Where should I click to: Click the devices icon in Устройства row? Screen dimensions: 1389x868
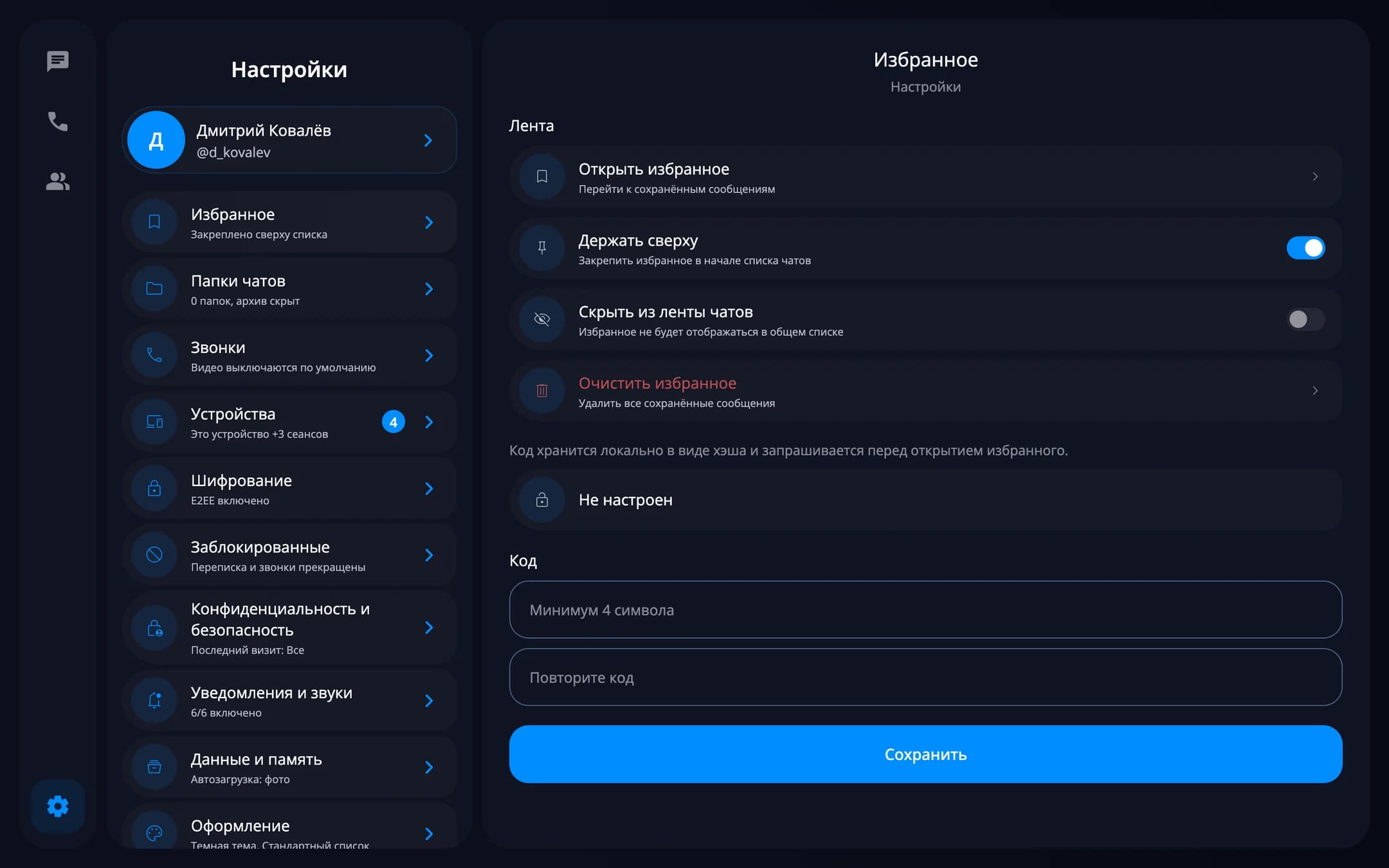[x=154, y=422]
